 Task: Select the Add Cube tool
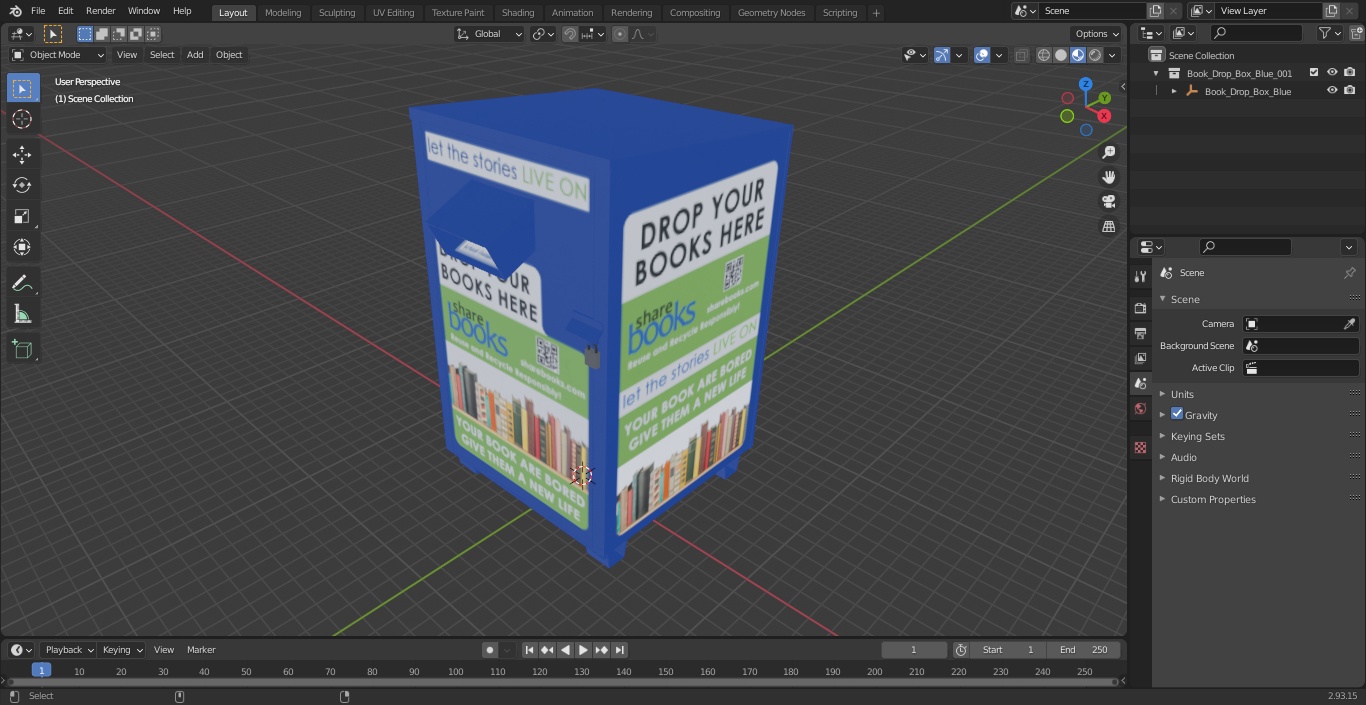tap(22, 349)
